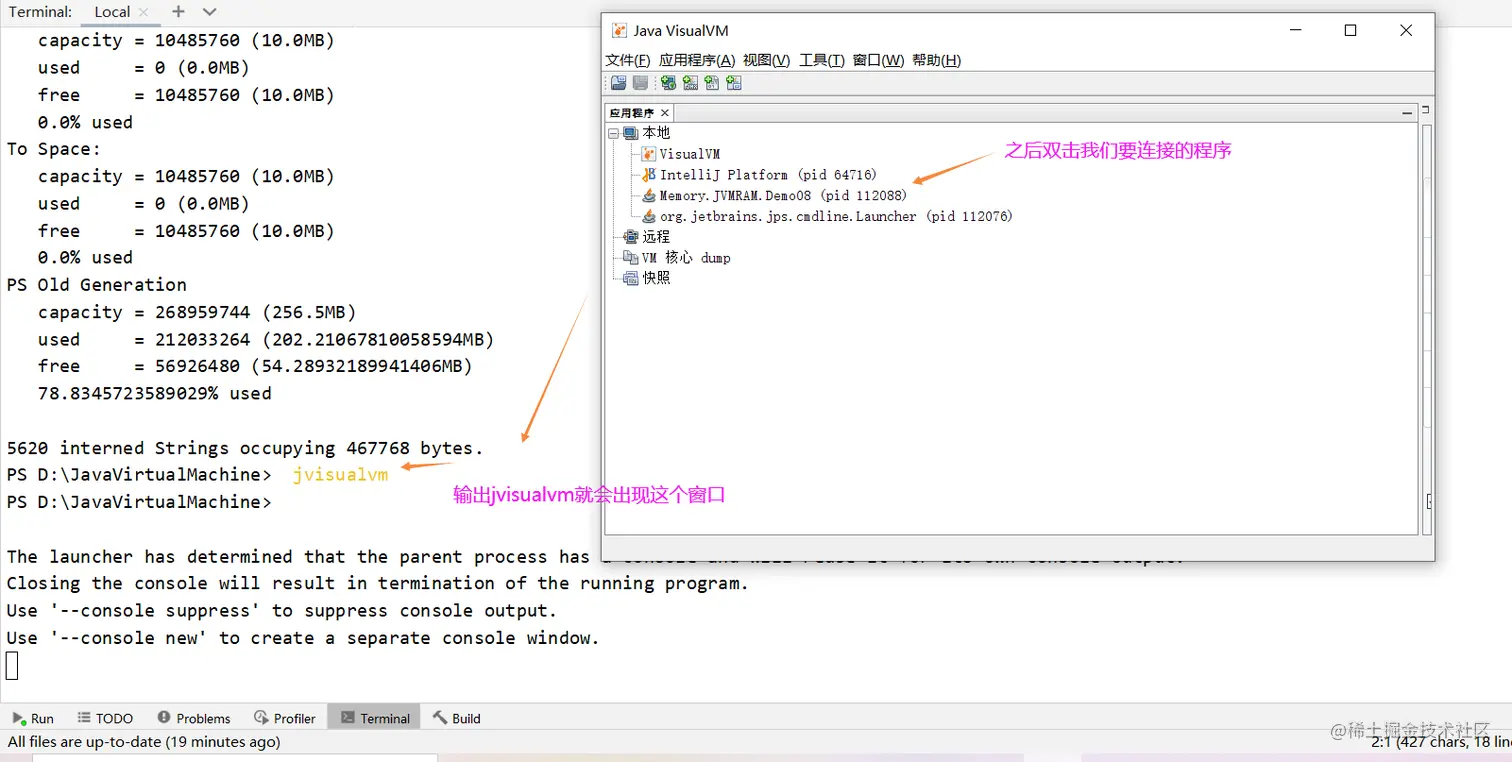Open the terminal tab options dropdown arrow

click(209, 12)
